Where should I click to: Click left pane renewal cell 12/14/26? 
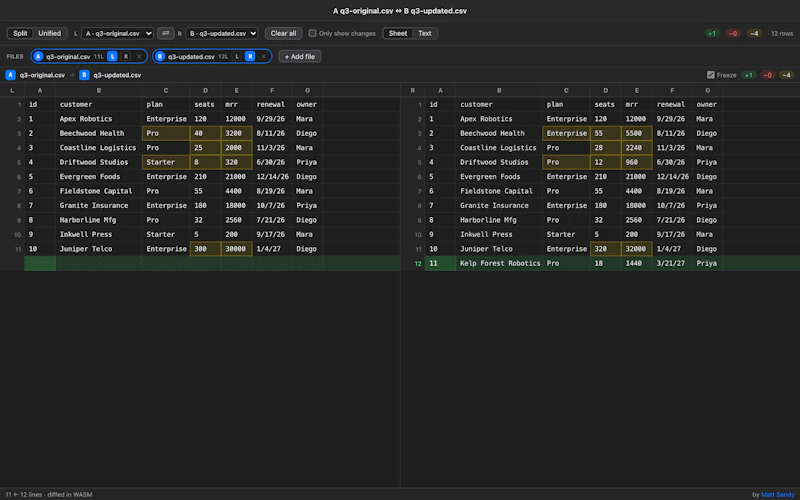272,177
